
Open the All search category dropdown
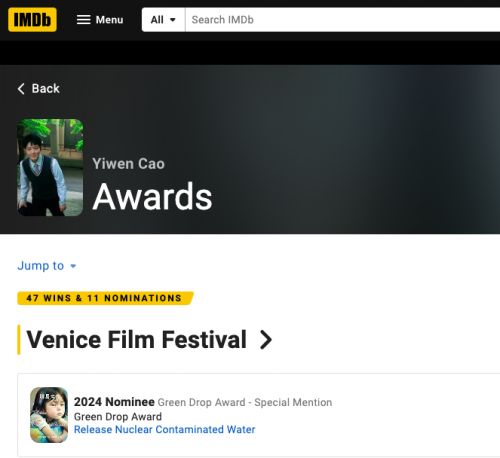coord(163,20)
